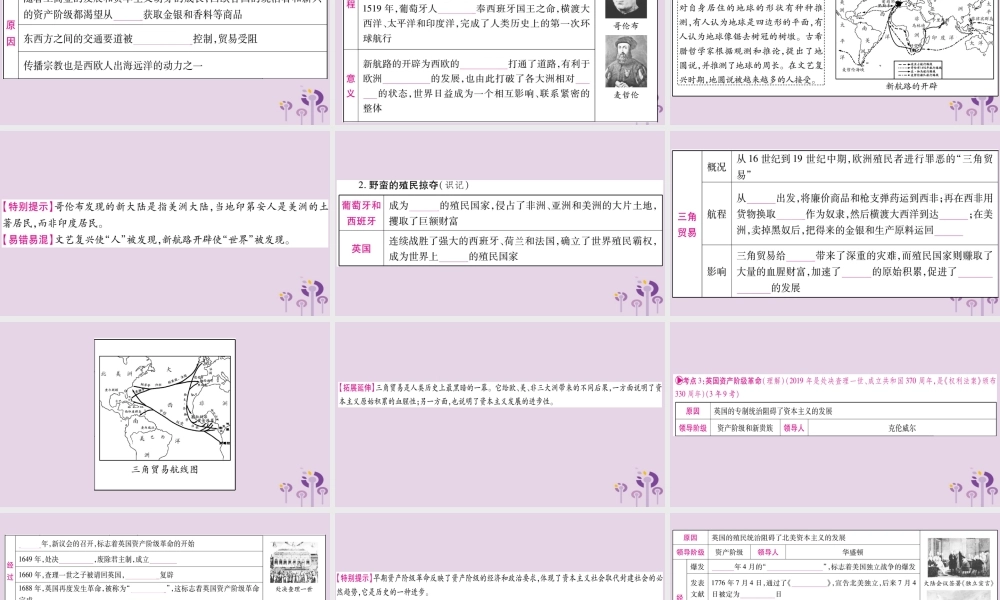Click the heading 考点3:英国资产阶级革命
The height and width of the screenshot is (600, 1000).
tap(835, 387)
